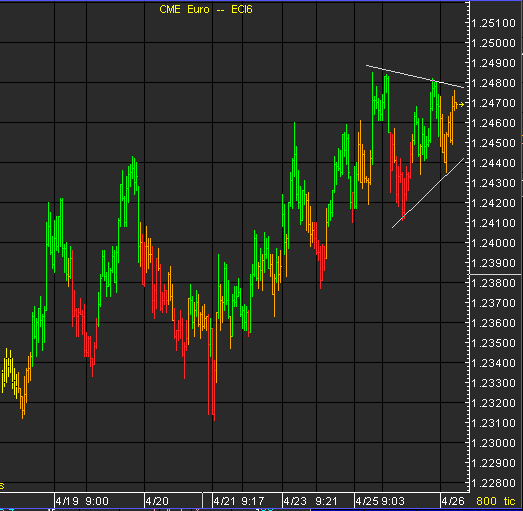Click the 1.23700 price axis label

coord(494,304)
